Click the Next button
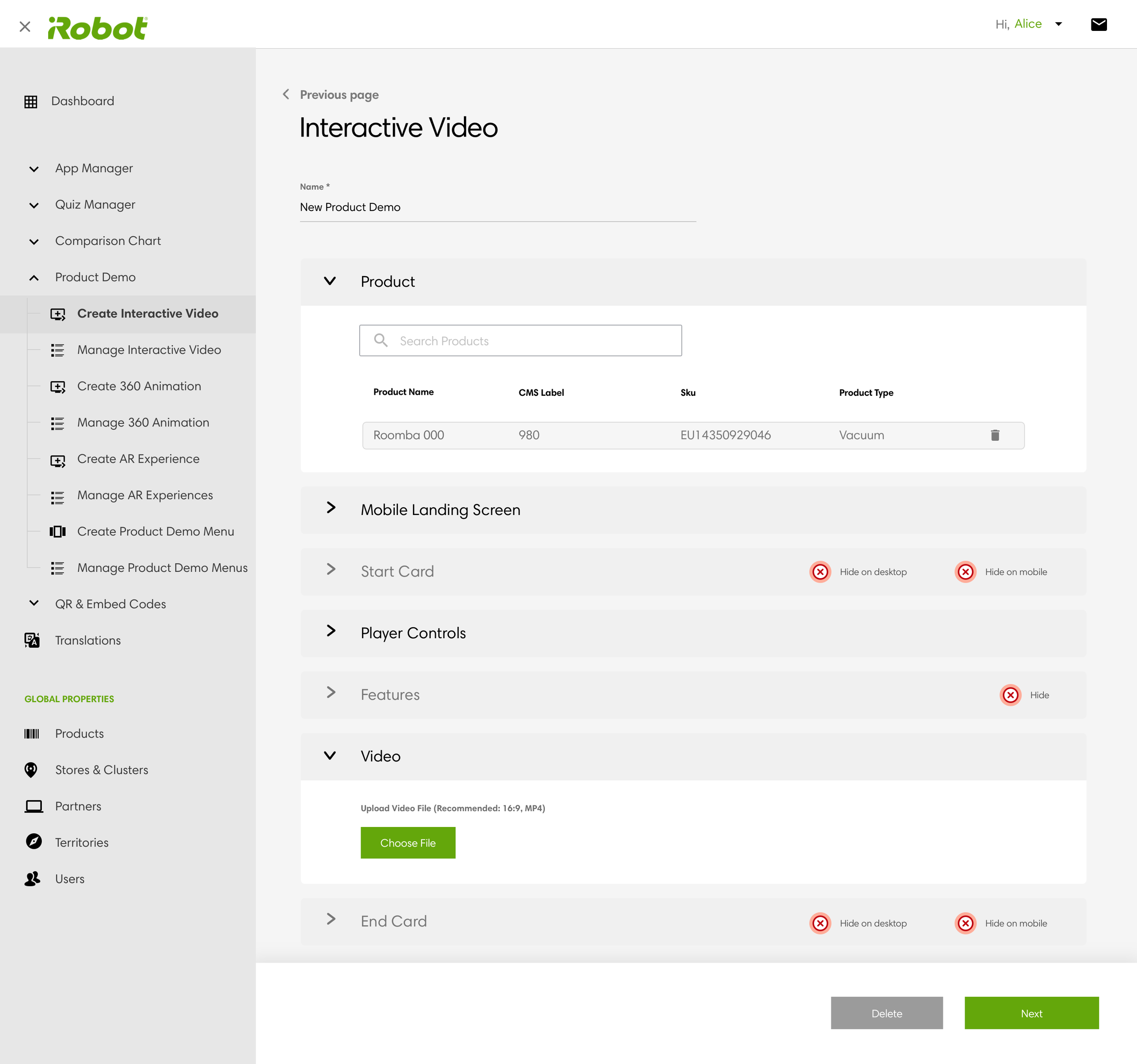 1031,1013
